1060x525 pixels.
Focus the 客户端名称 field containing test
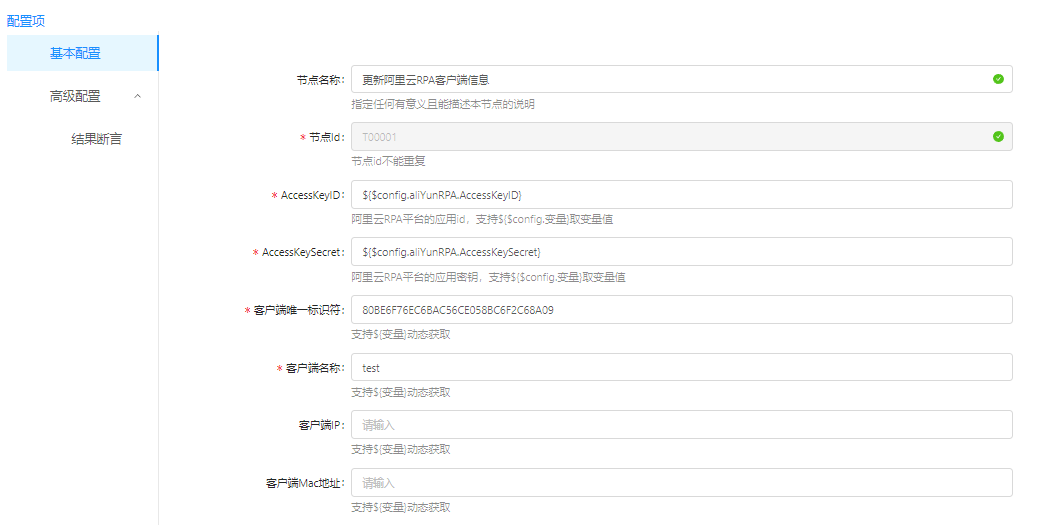(680, 368)
